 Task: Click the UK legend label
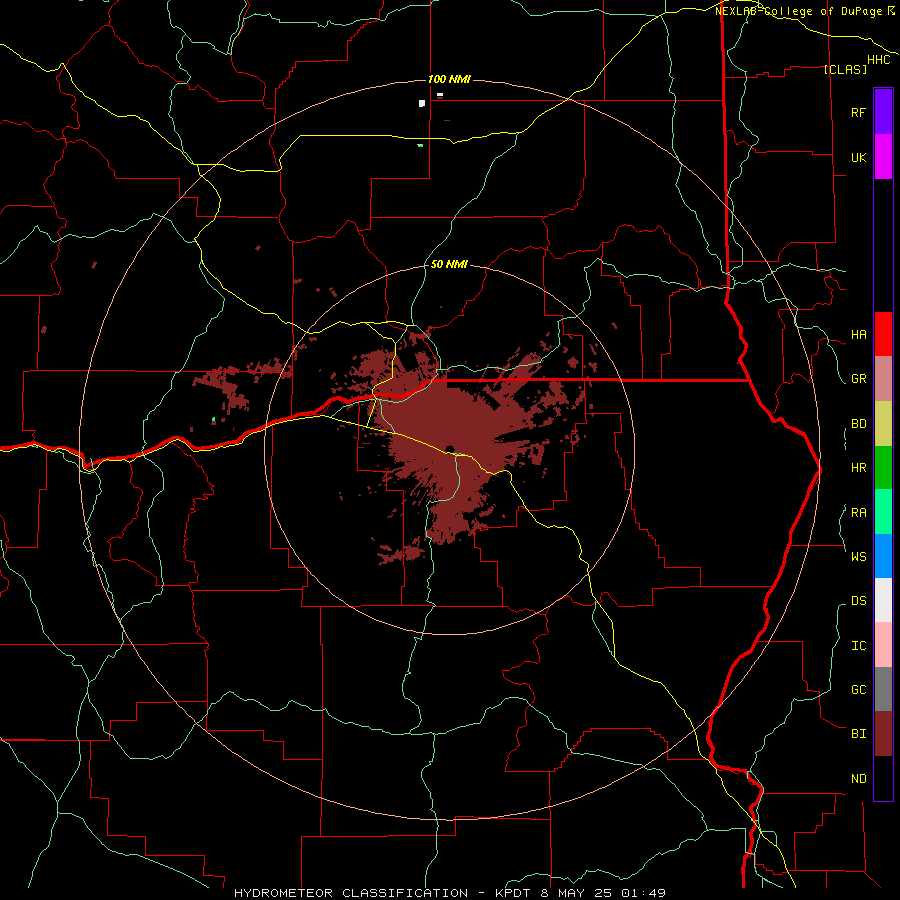point(858,157)
